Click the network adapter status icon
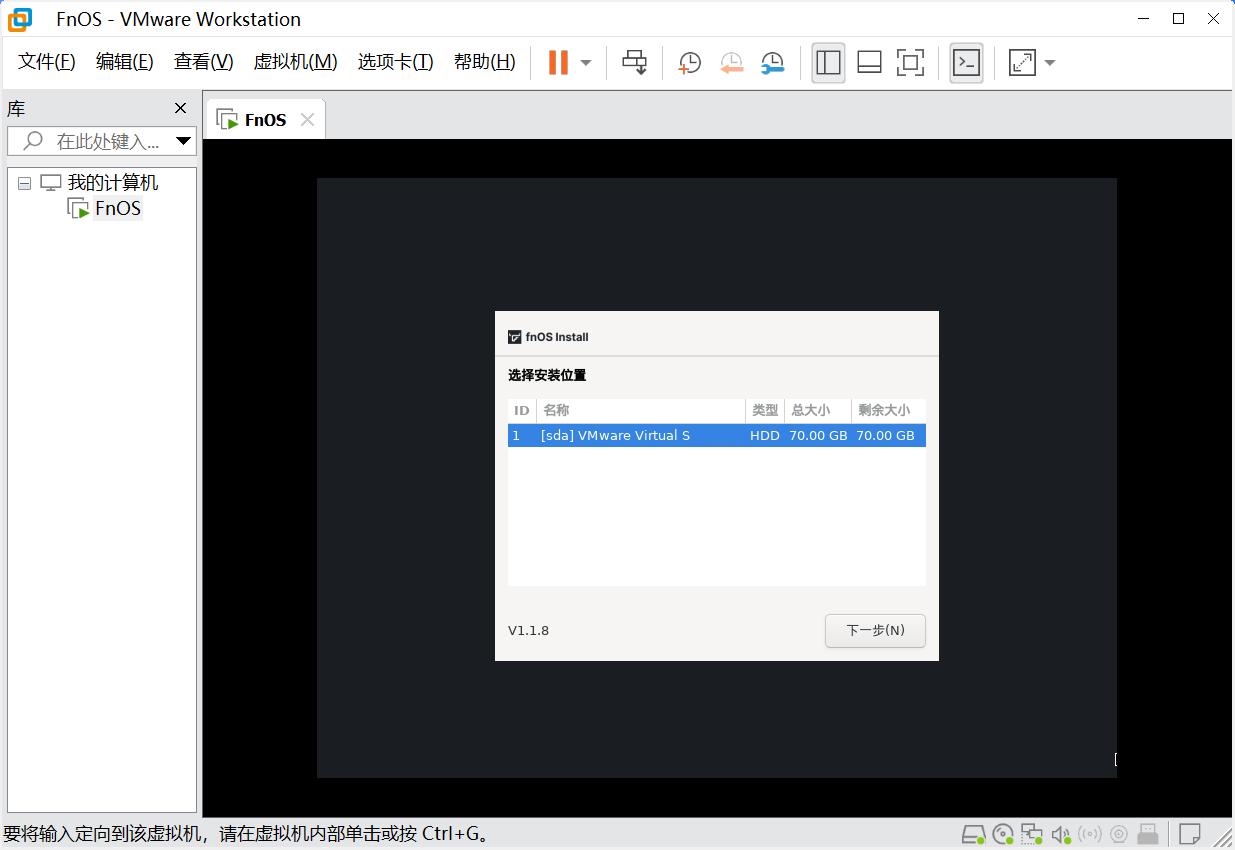 1032,834
